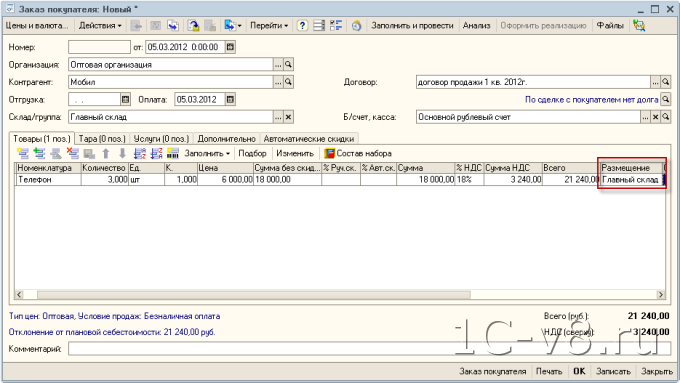Open the Create based on icon dropdown
Screen dimensions: 680x383
tap(232, 26)
